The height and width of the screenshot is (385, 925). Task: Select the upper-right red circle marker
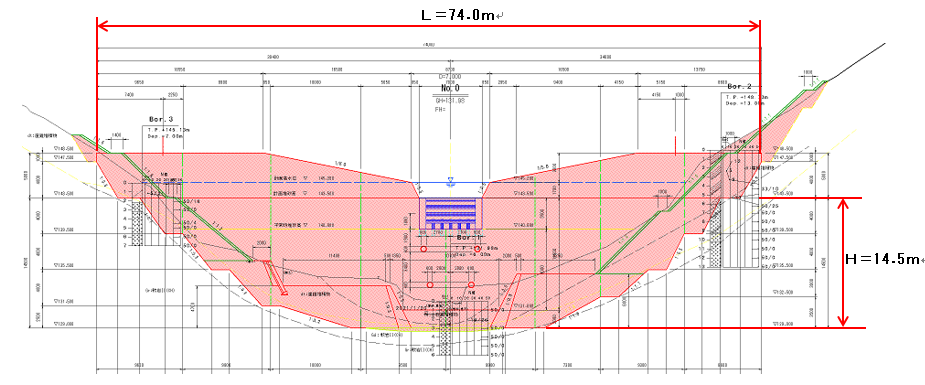click(x=477, y=249)
